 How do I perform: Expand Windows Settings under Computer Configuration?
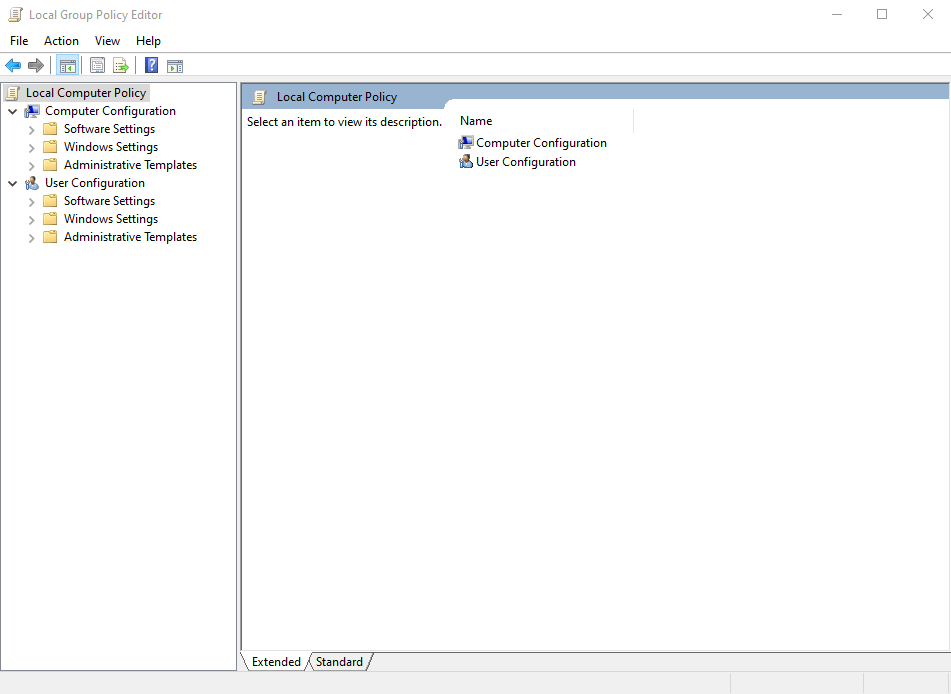(x=32, y=147)
